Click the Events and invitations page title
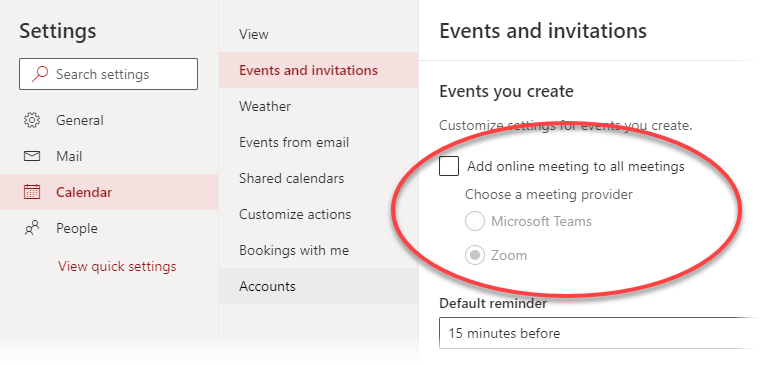The width and height of the screenshot is (765, 366). point(543,31)
